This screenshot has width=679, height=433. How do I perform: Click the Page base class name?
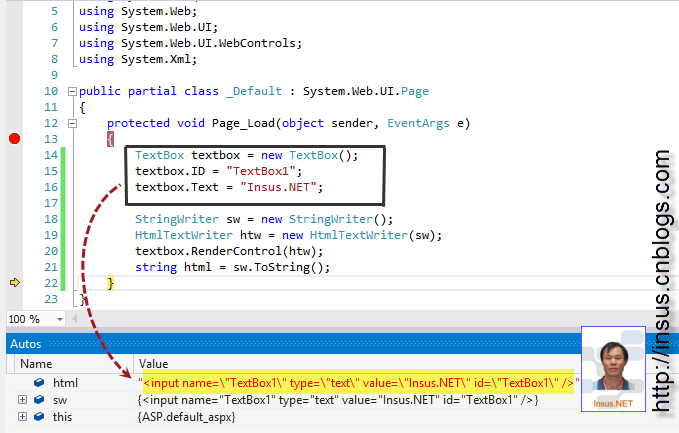[415, 92]
